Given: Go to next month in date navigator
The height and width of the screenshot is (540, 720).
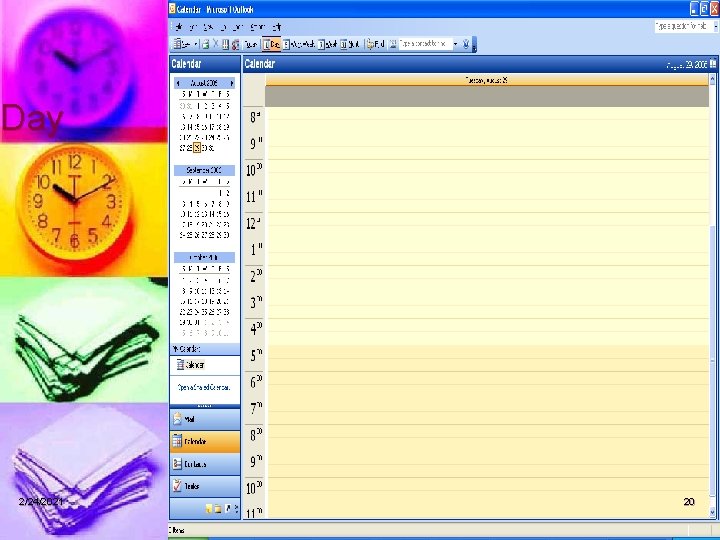Looking at the screenshot, I should click(x=231, y=83).
